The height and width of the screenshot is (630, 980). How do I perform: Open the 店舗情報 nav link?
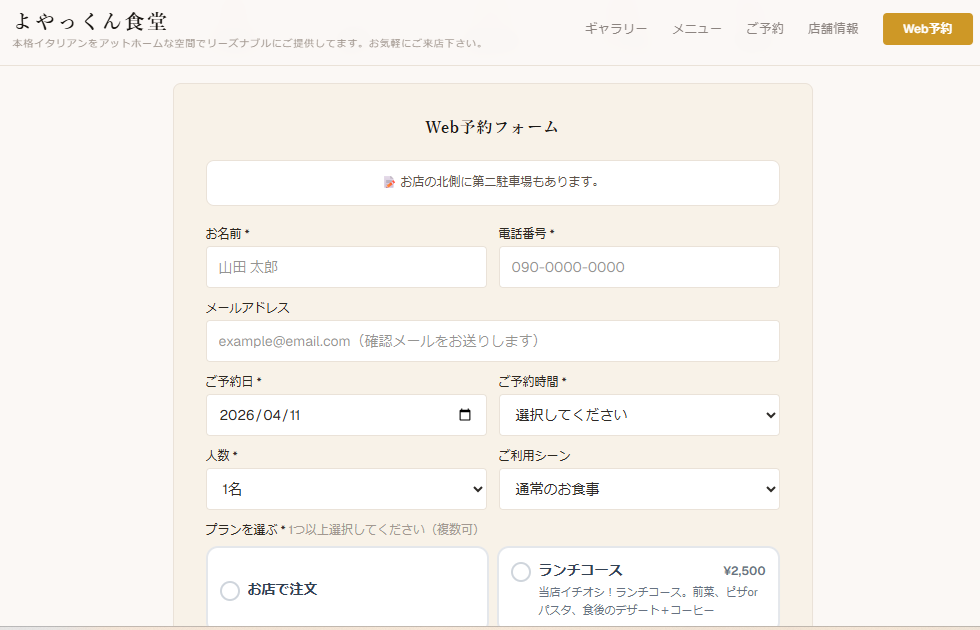tap(833, 29)
